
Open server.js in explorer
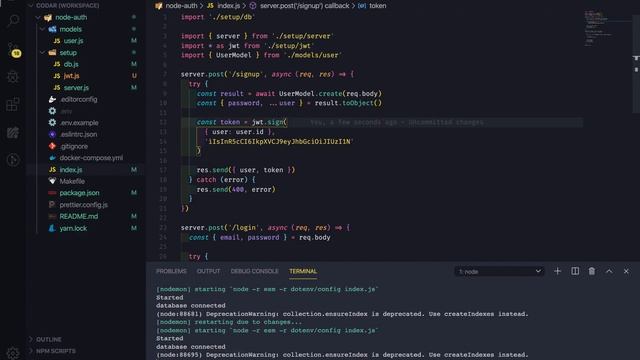point(76,88)
